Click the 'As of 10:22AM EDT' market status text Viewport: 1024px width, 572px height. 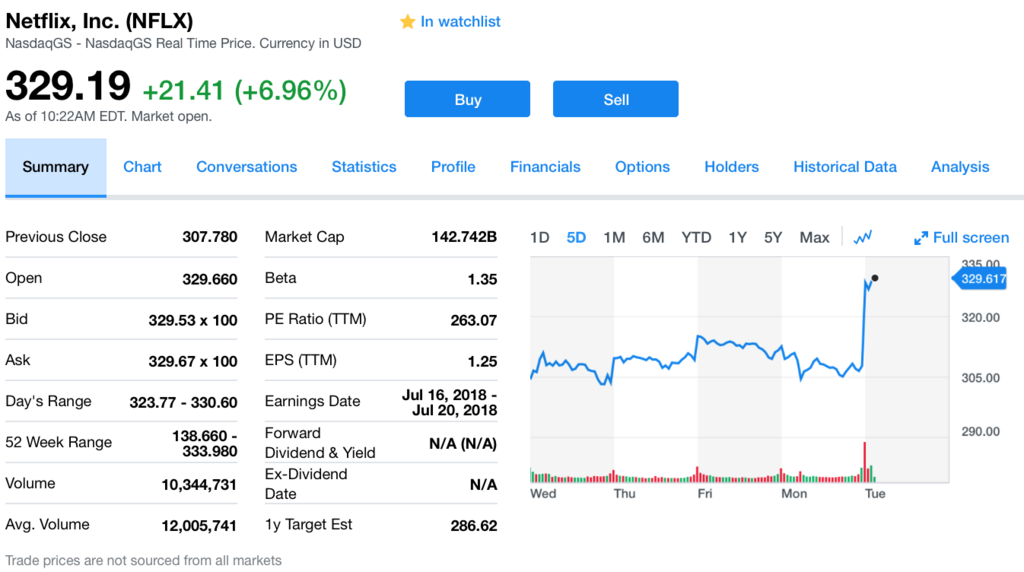pos(108,116)
